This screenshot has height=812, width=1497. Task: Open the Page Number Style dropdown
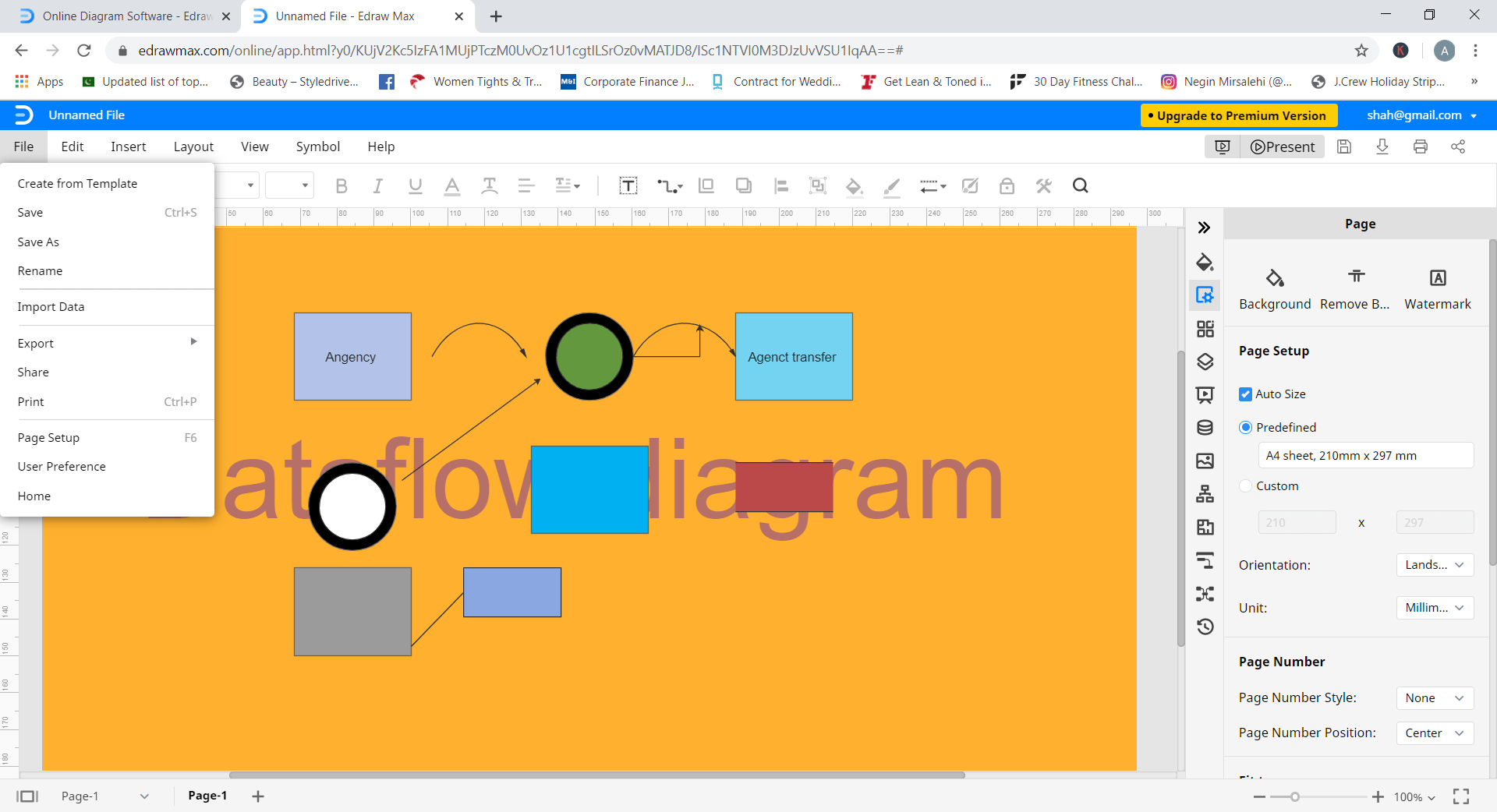click(x=1433, y=697)
